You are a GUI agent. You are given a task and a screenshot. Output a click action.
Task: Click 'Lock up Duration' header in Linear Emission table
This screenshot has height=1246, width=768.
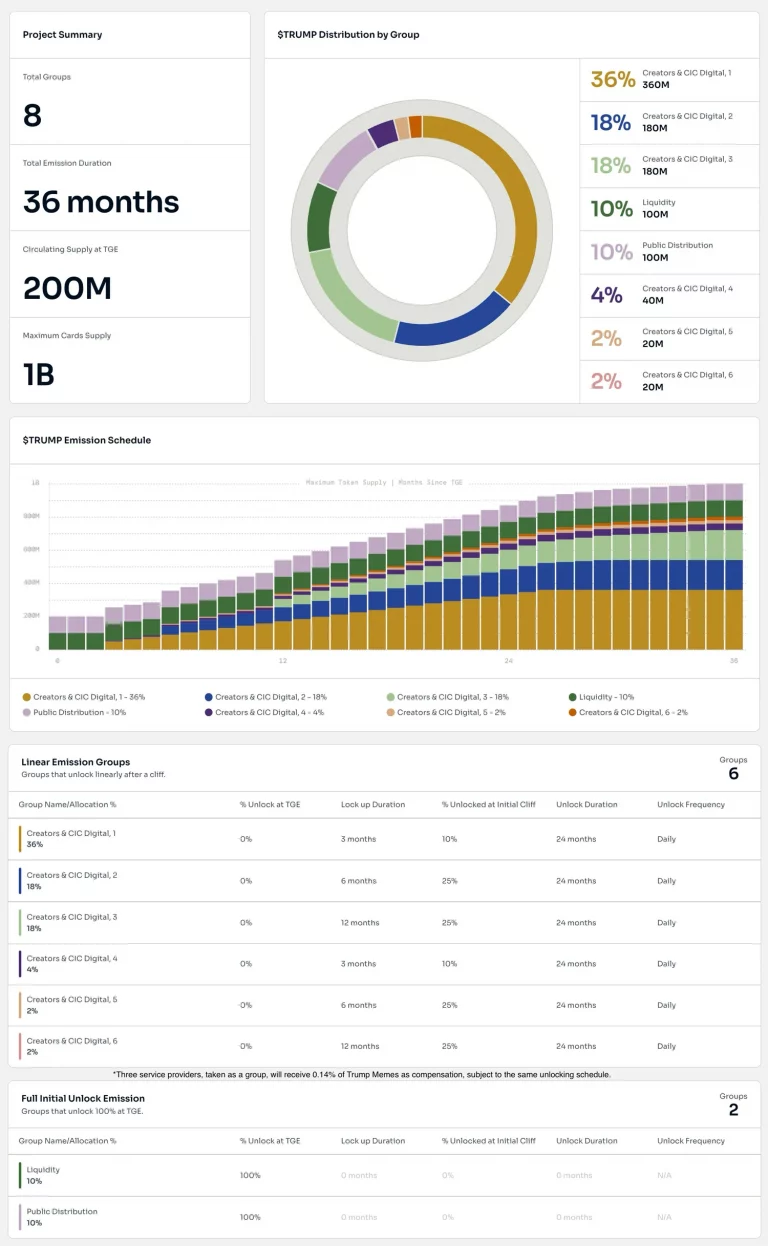point(373,804)
